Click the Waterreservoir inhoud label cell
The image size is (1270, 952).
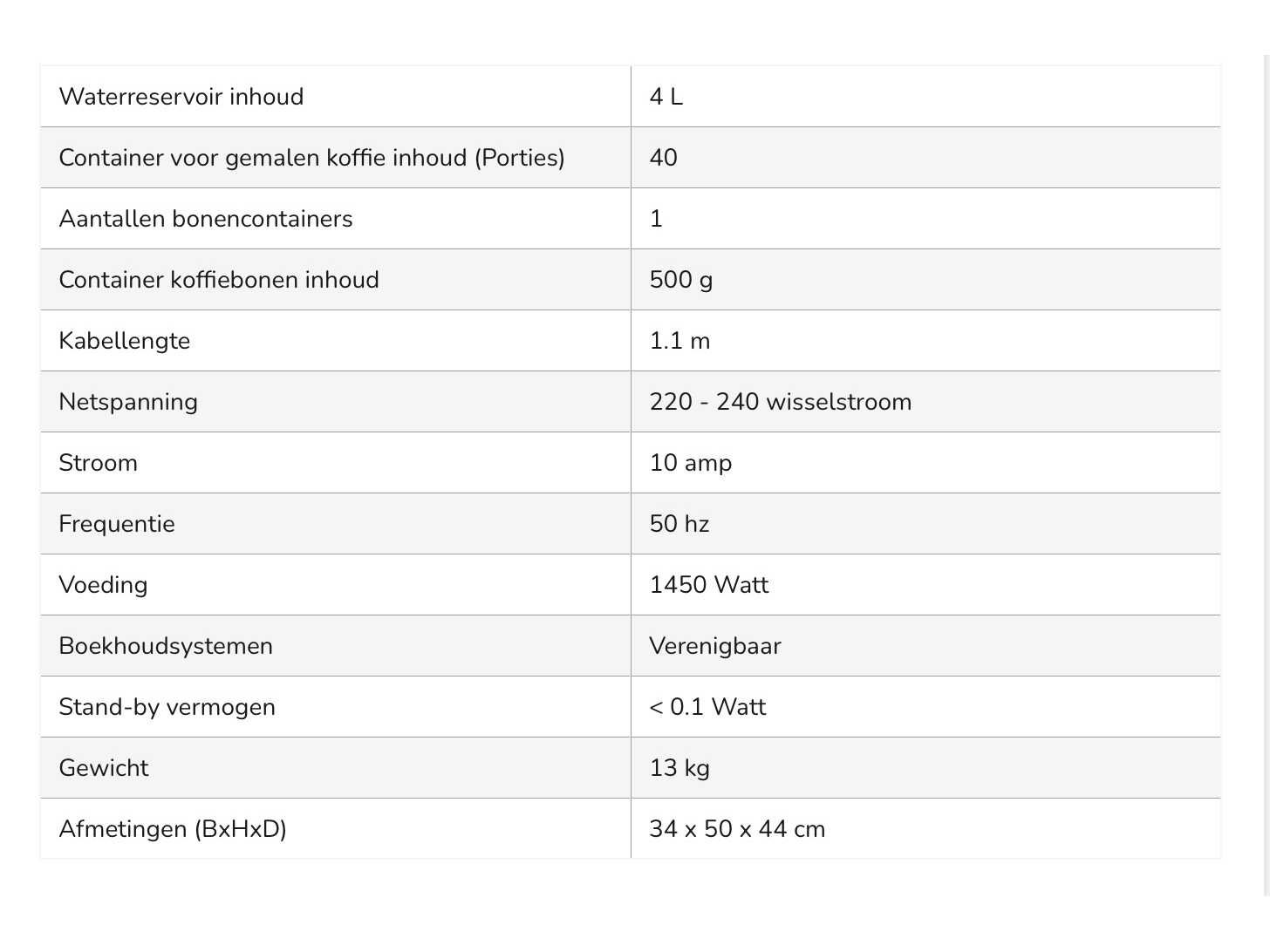[181, 97]
